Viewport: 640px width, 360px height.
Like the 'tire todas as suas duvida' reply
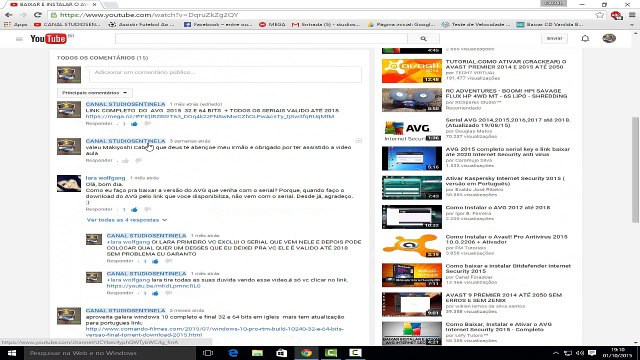(x=155, y=293)
